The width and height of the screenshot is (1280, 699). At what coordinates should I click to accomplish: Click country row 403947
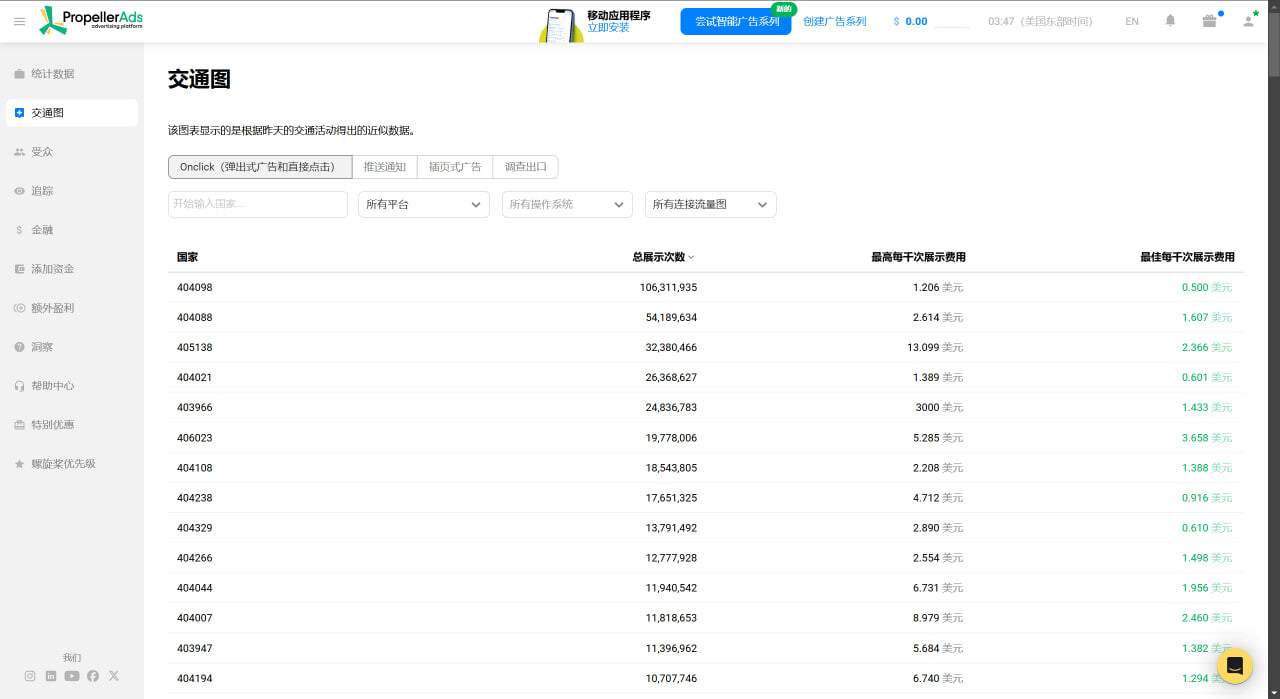(706, 648)
